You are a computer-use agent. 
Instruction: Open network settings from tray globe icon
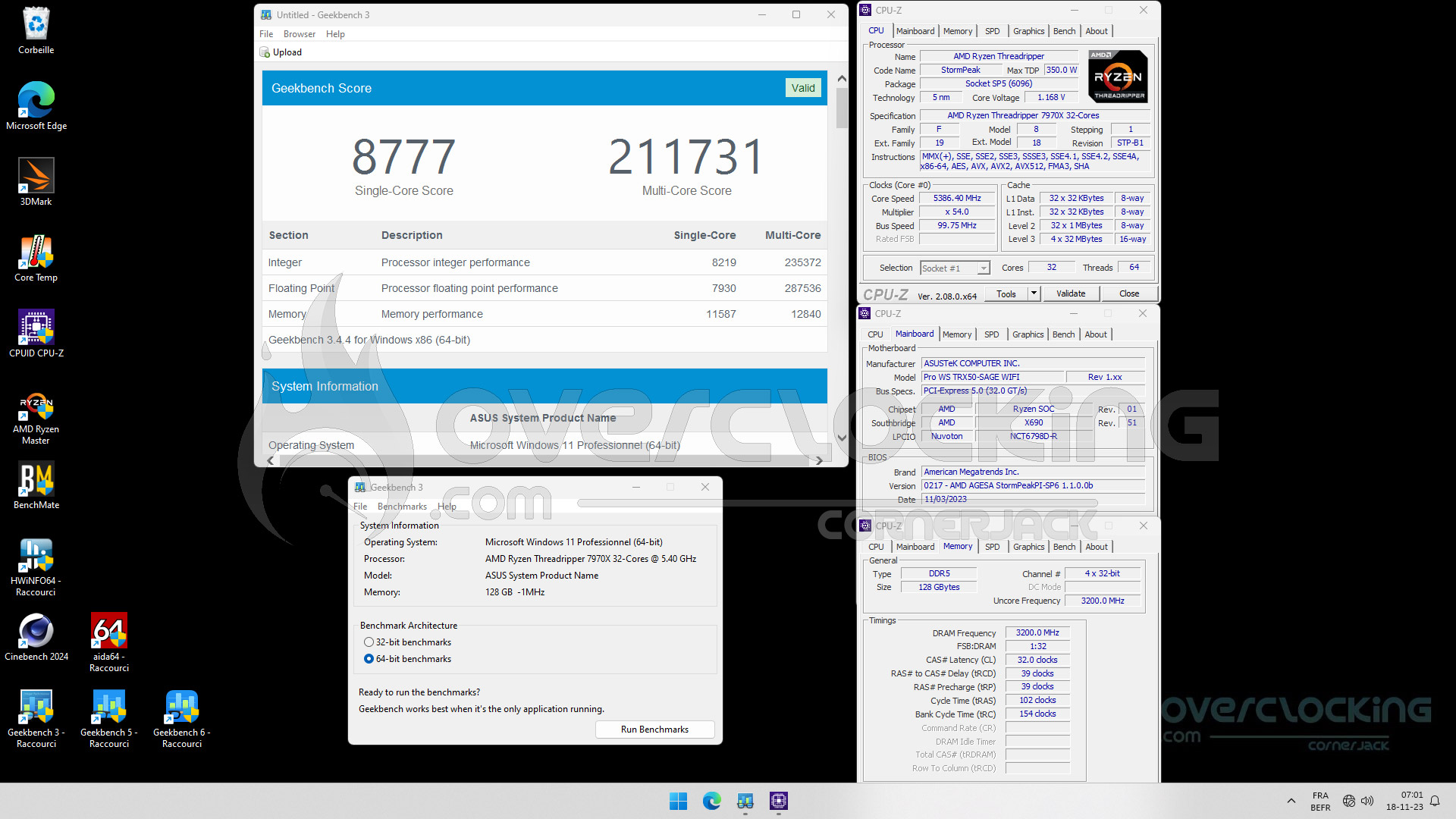click(1349, 801)
